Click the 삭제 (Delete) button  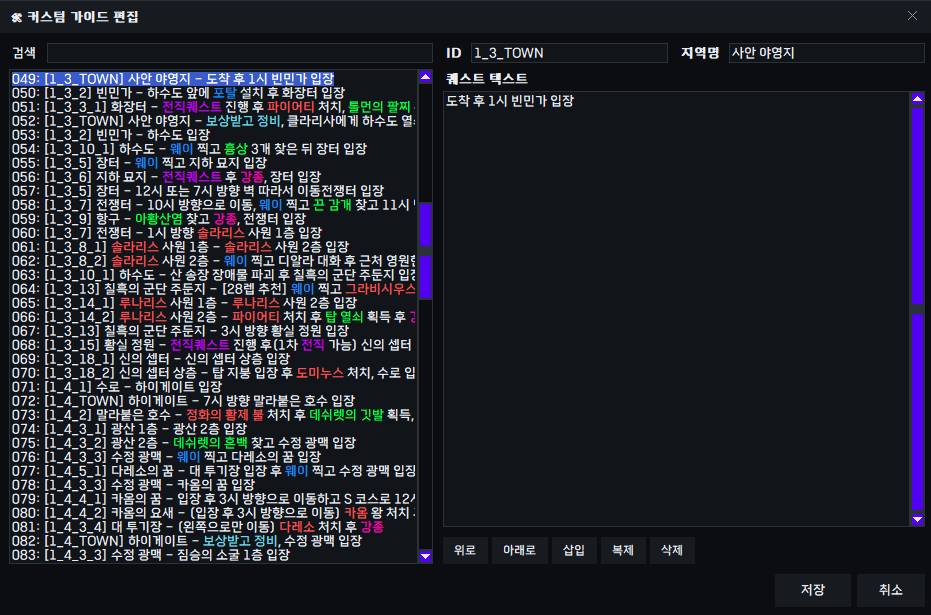point(671,550)
